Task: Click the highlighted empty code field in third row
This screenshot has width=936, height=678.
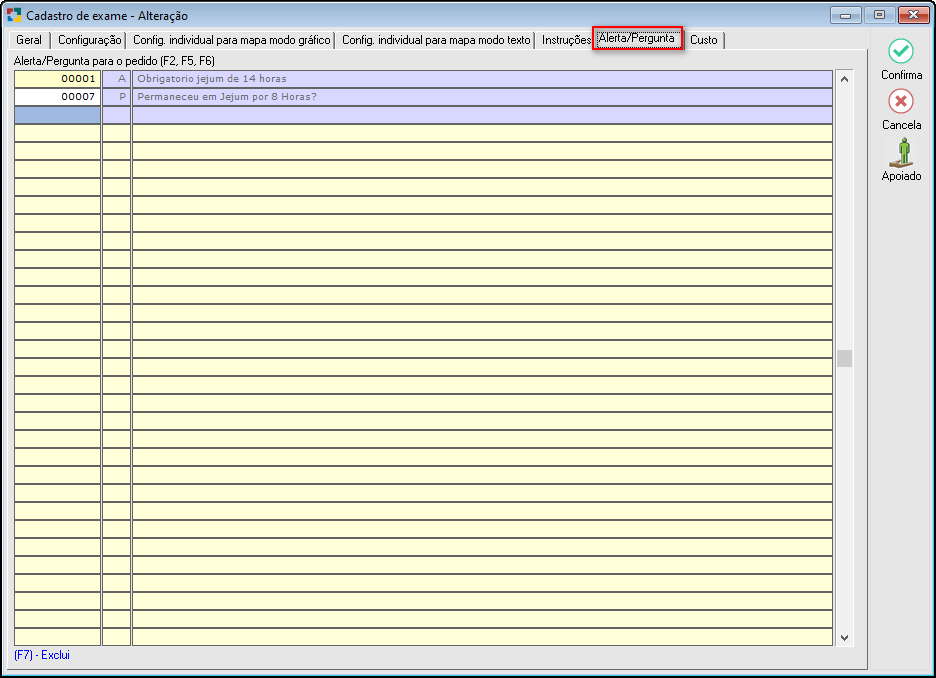Action: click(57, 115)
